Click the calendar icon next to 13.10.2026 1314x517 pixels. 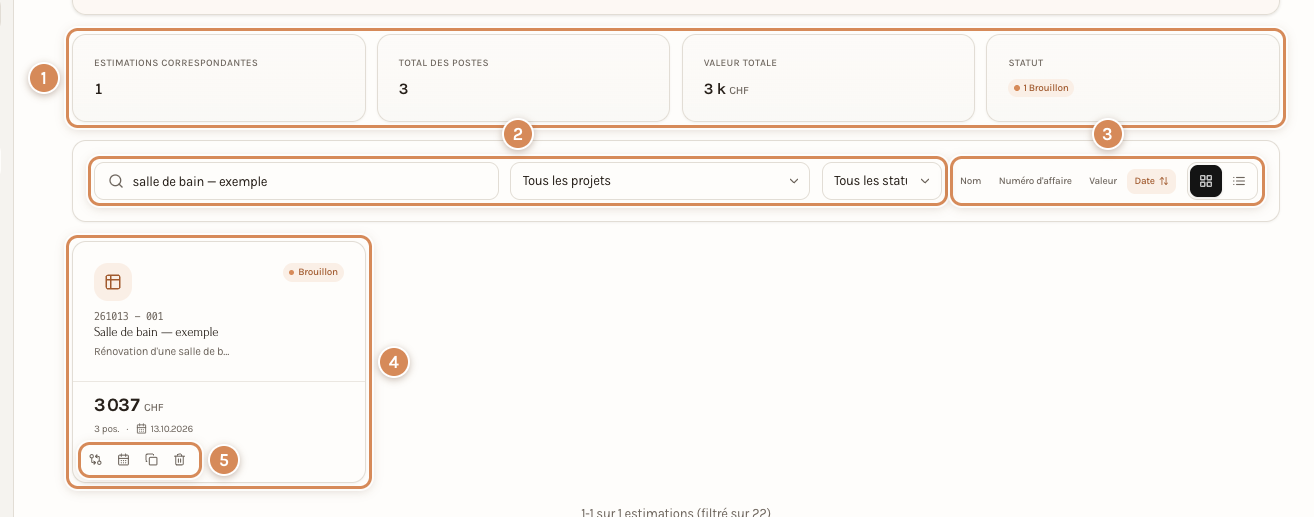[142, 428]
